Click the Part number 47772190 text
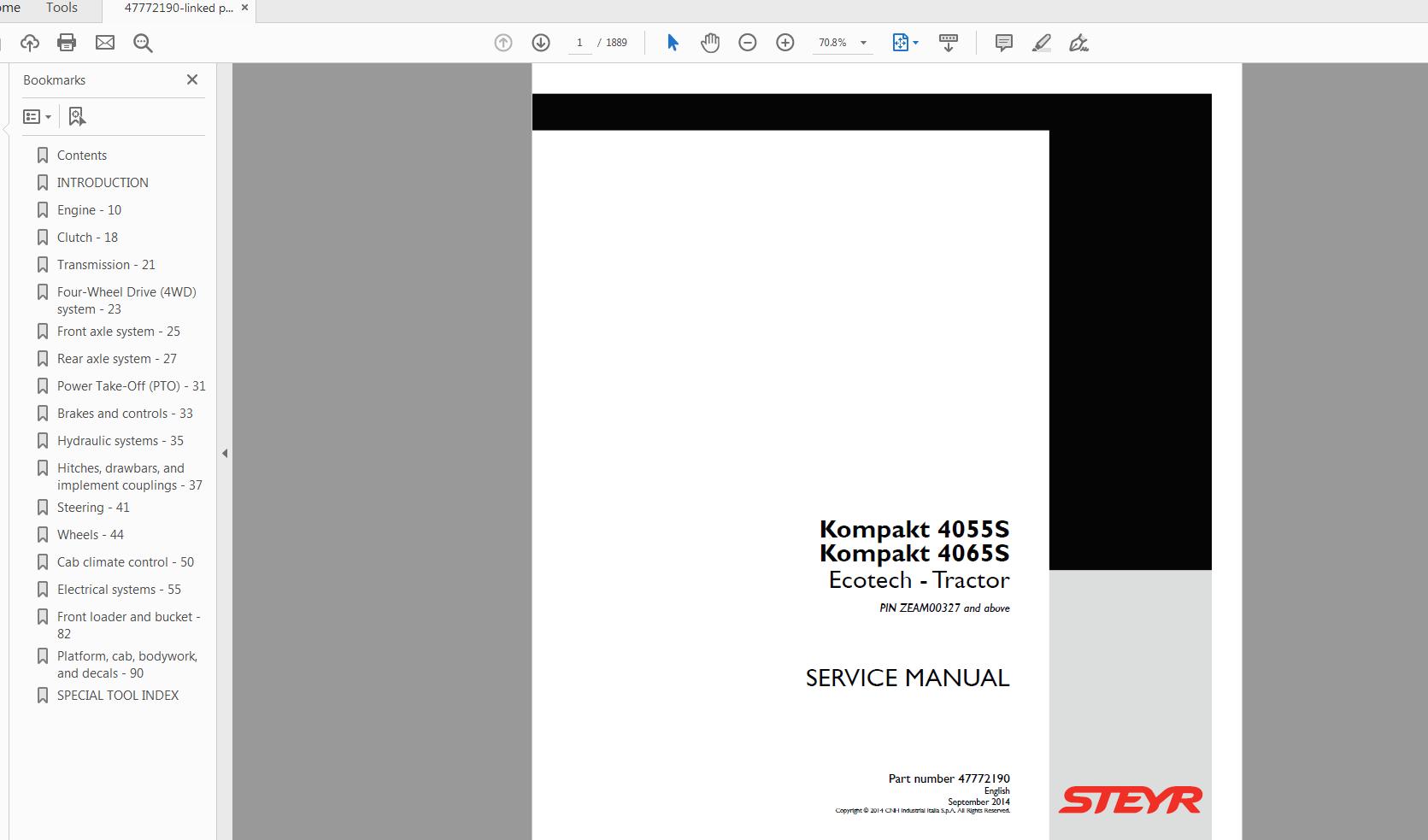The image size is (1428, 840). coord(949,778)
